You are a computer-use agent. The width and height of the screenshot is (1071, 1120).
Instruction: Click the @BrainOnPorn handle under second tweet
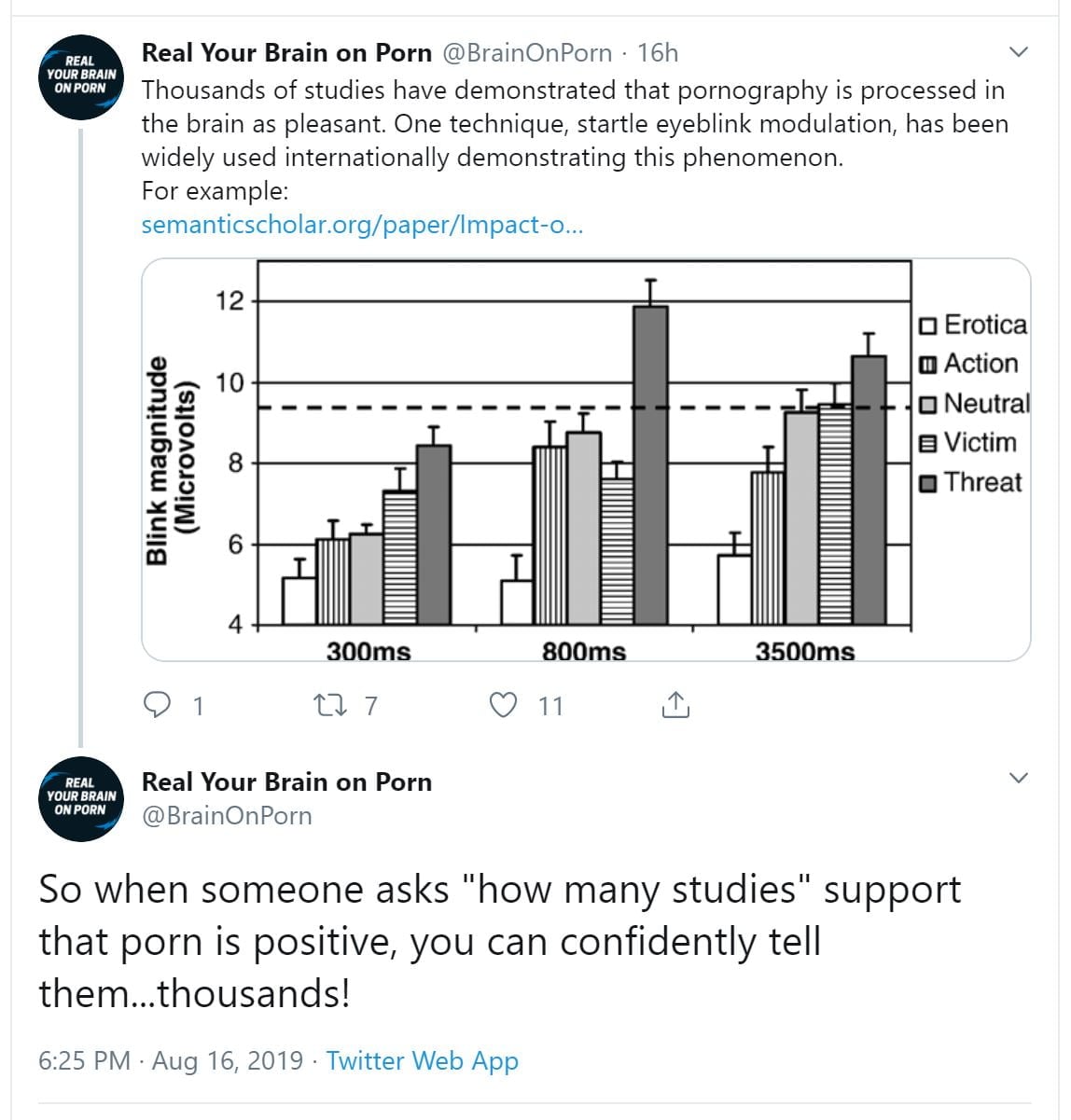click(x=227, y=816)
